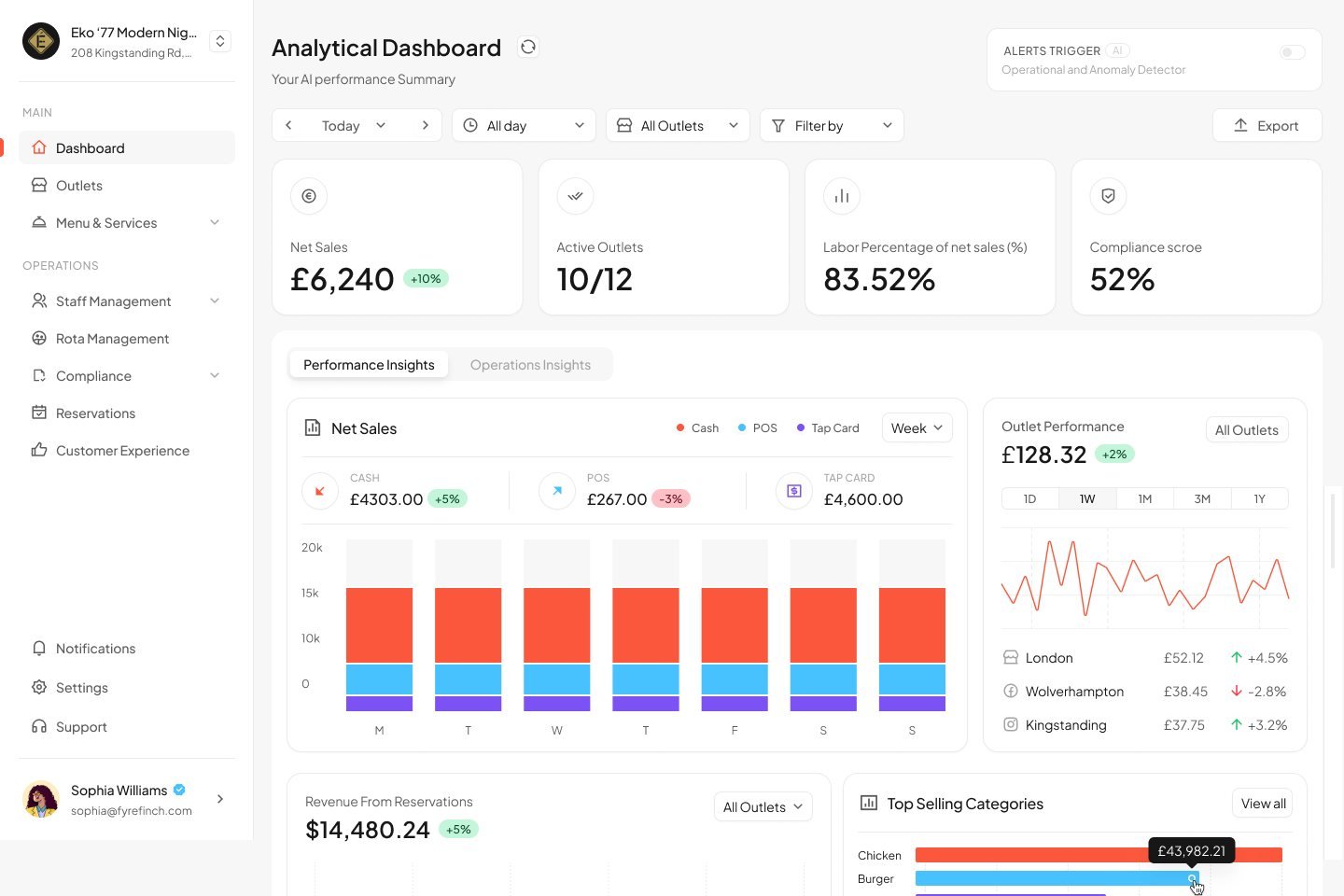Click the Active Outlets double-check icon
The width and height of the screenshot is (1344, 896).
pos(575,196)
